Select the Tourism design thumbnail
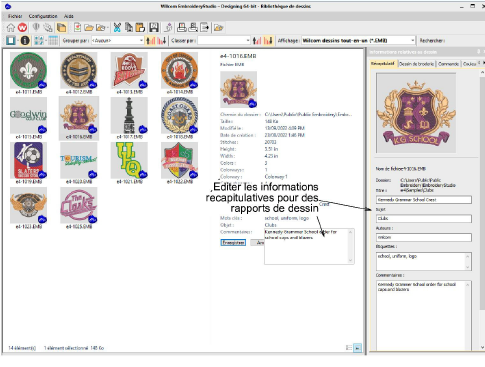 point(79,160)
